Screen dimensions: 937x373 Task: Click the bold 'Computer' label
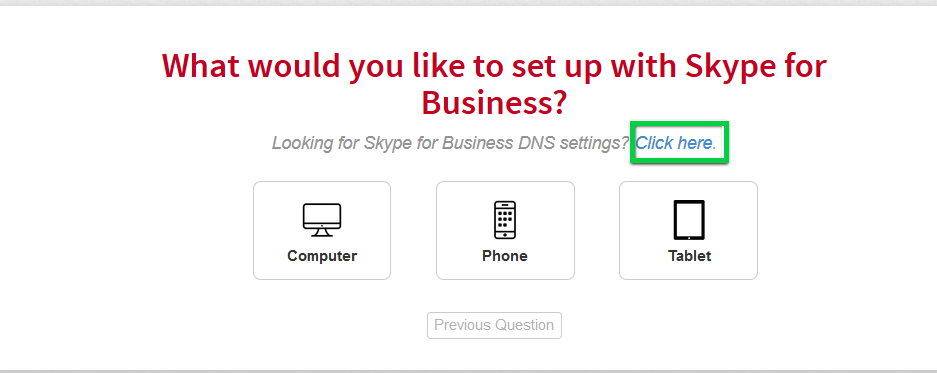321,256
